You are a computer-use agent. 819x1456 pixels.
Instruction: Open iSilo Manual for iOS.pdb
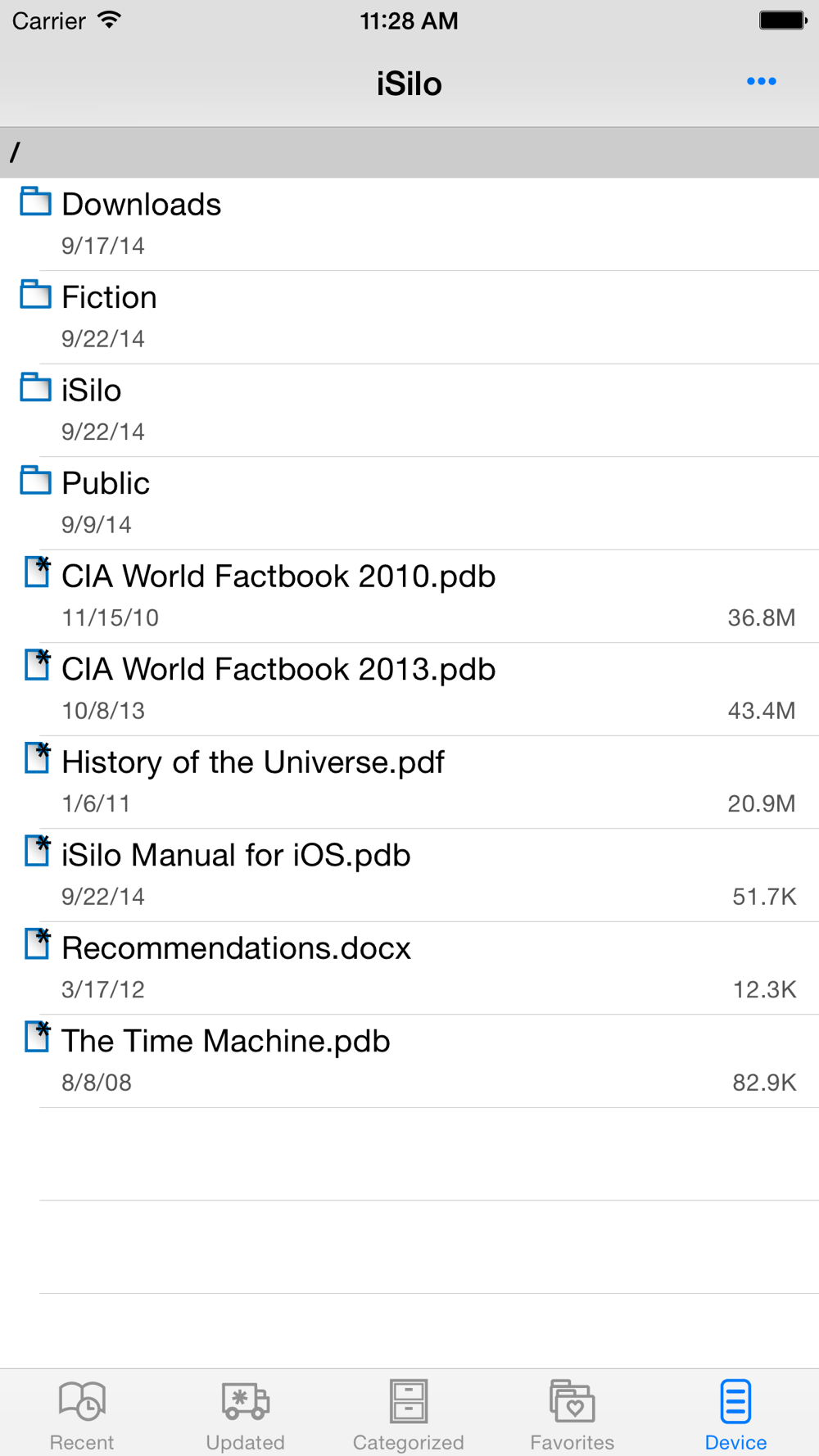coord(236,856)
